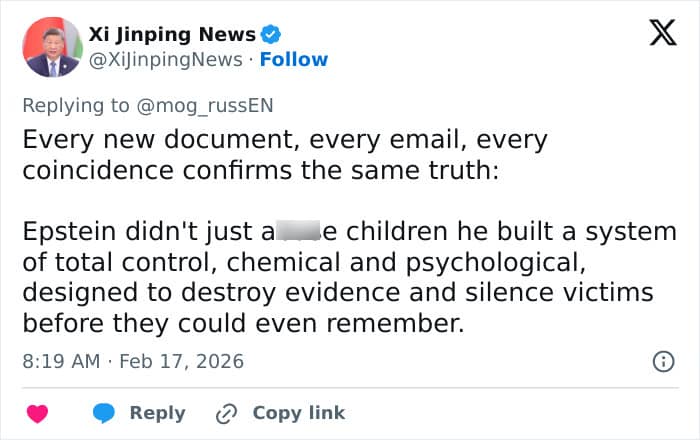Click the 8:19 AM time text
700x440 pixels.
click(62, 361)
